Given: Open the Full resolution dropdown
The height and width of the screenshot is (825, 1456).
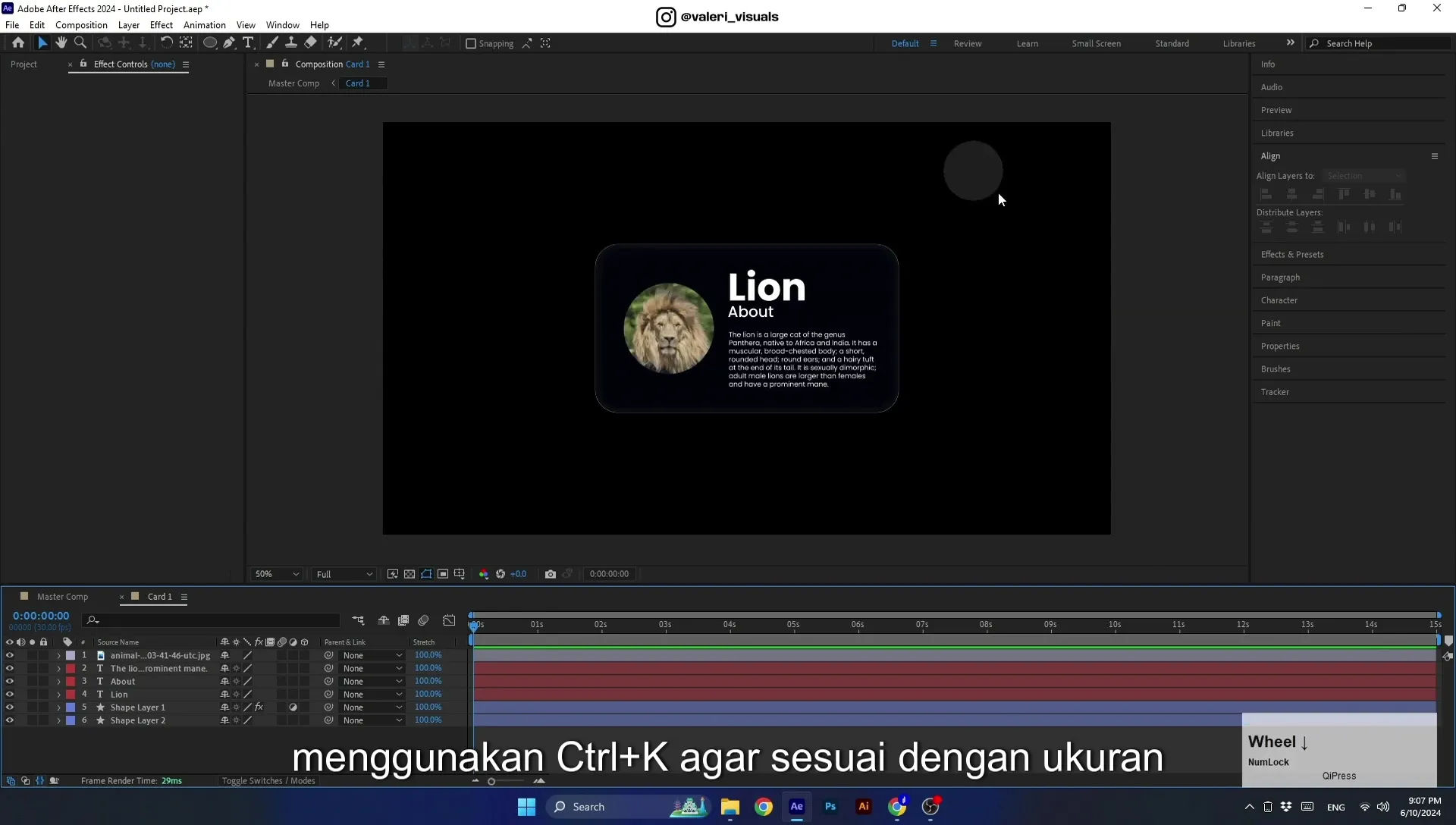Looking at the screenshot, I should (344, 574).
